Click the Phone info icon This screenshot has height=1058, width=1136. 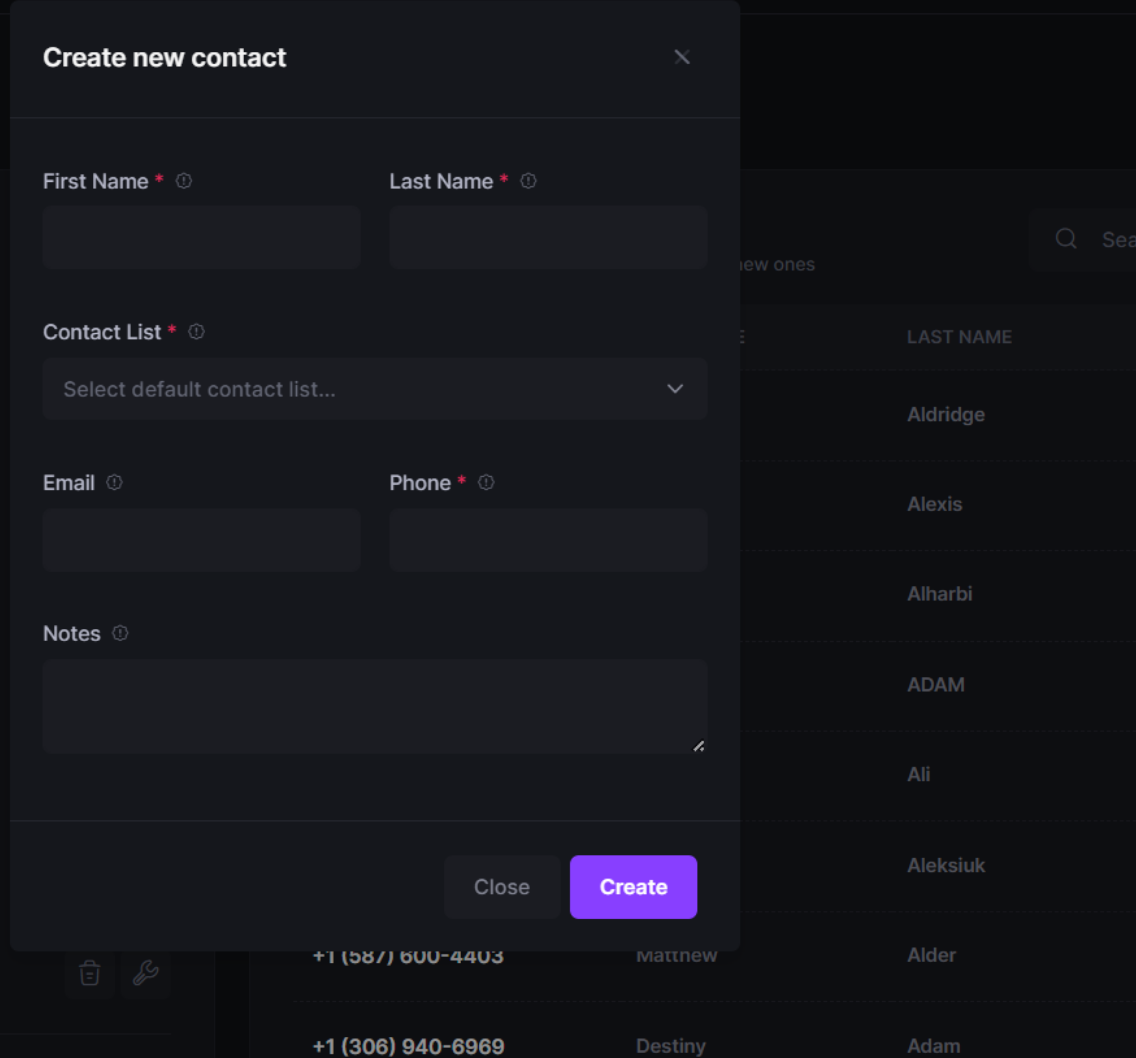click(486, 483)
